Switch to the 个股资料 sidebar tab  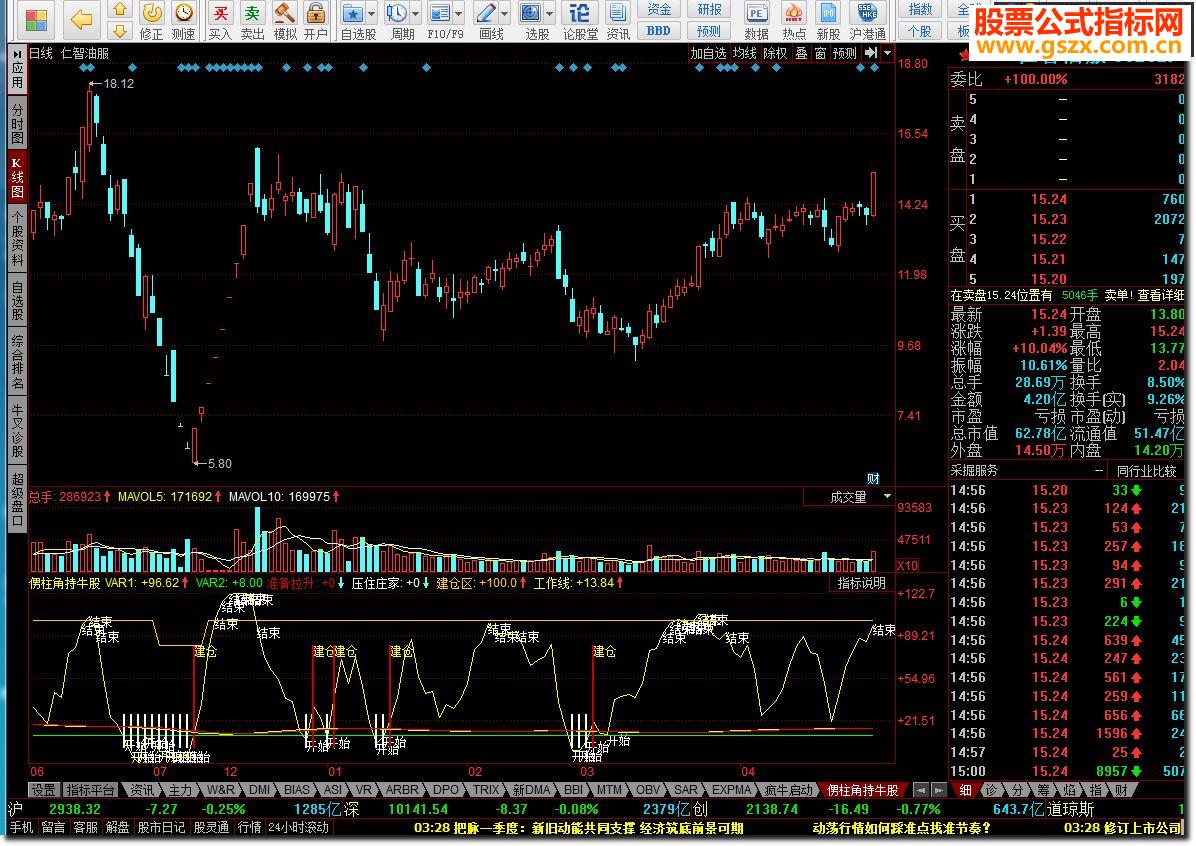17,239
